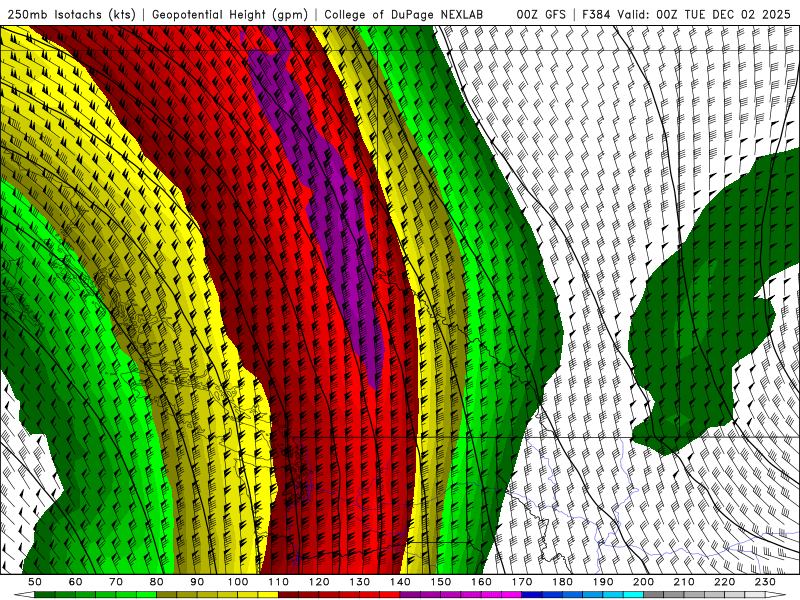The width and height of the screenshot is (800, 600).
Task: Click the 140 label on the color scale
Action: [400, 582]
